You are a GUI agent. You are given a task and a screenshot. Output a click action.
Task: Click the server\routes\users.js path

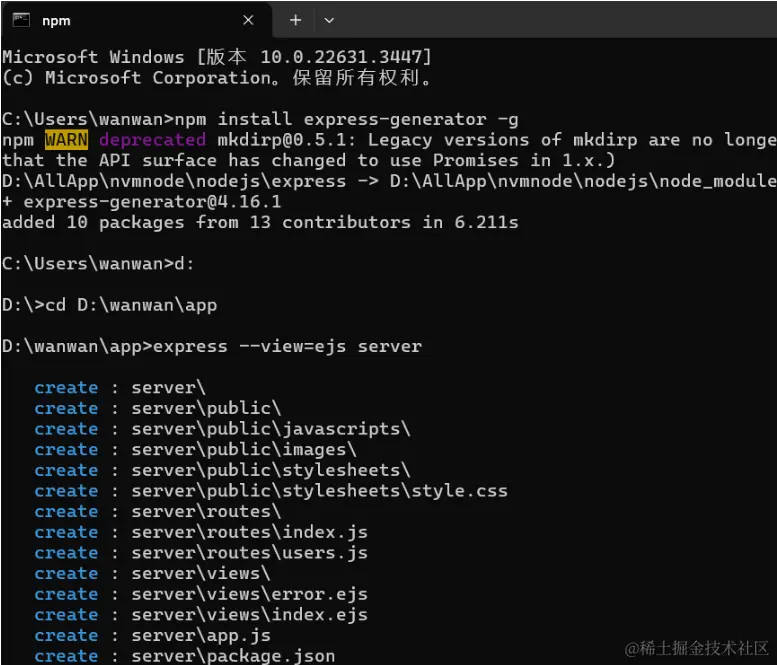tap(250, 553)
